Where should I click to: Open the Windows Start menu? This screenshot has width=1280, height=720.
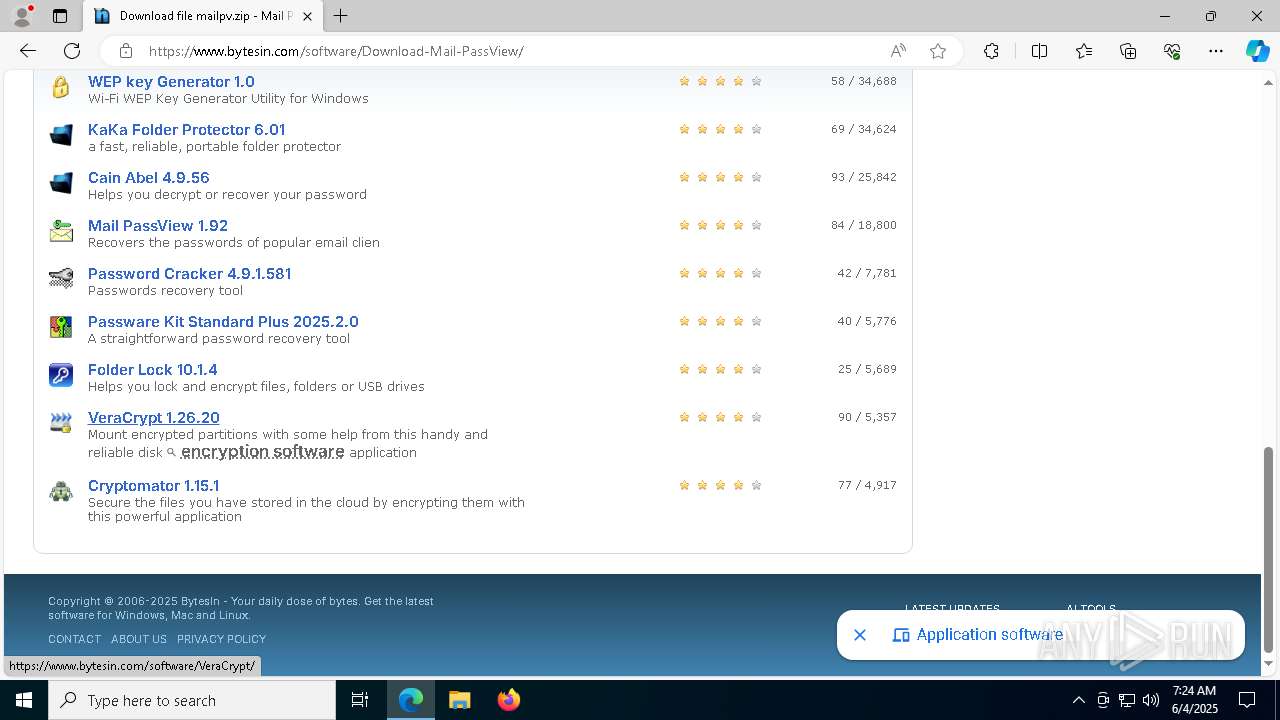click(24, 700)
